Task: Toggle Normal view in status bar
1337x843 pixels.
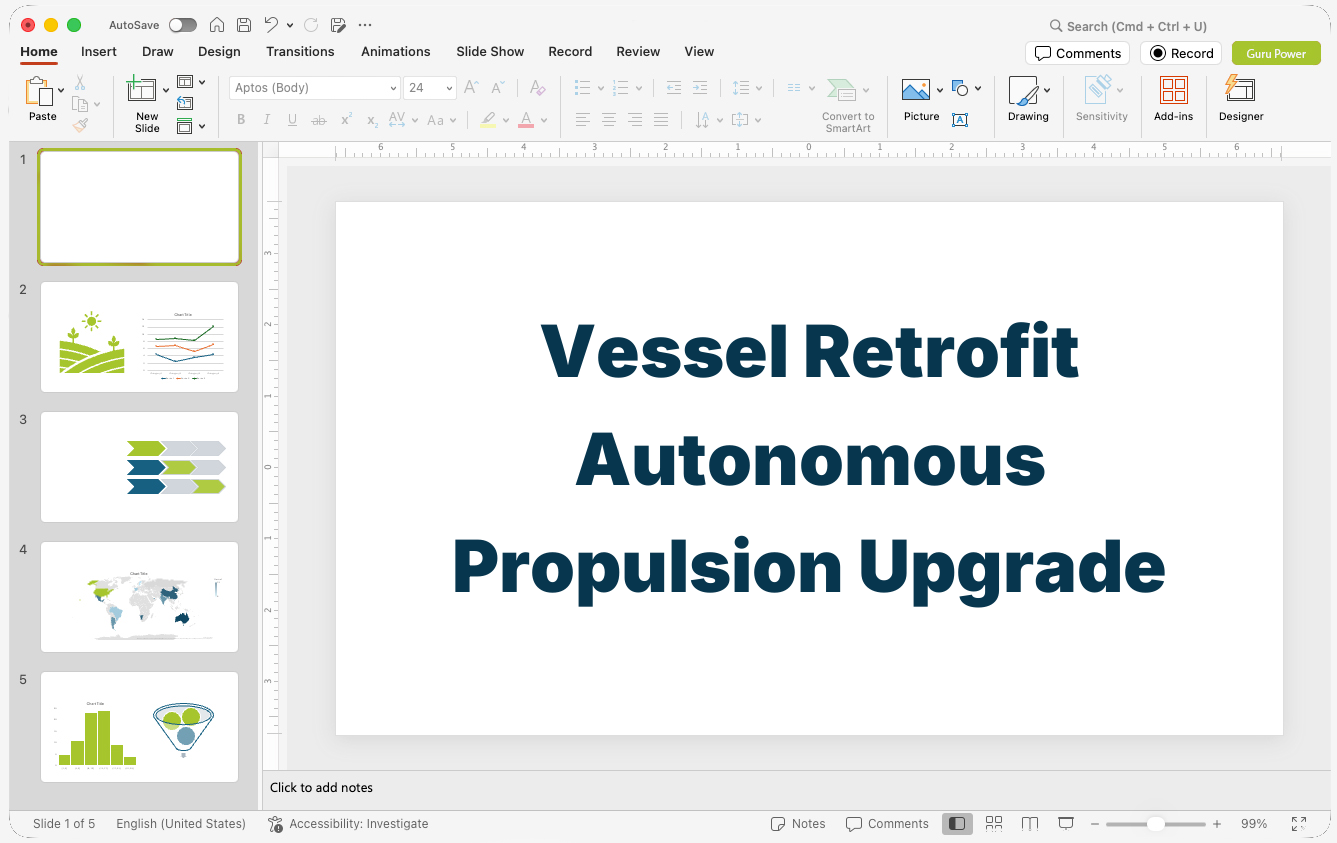Action: [x=957, y=824]
